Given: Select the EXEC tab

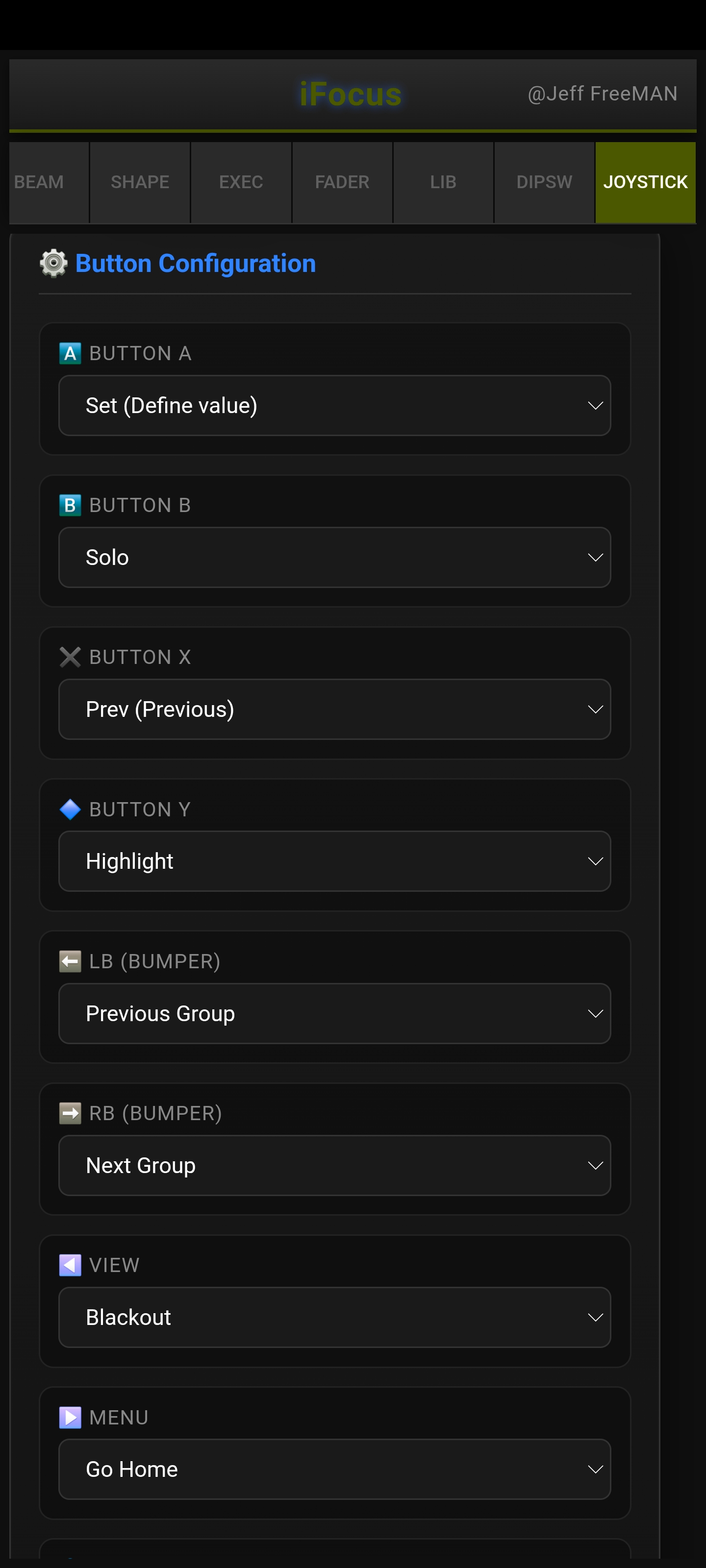Looking at the screenshot, I should [241, 182].
